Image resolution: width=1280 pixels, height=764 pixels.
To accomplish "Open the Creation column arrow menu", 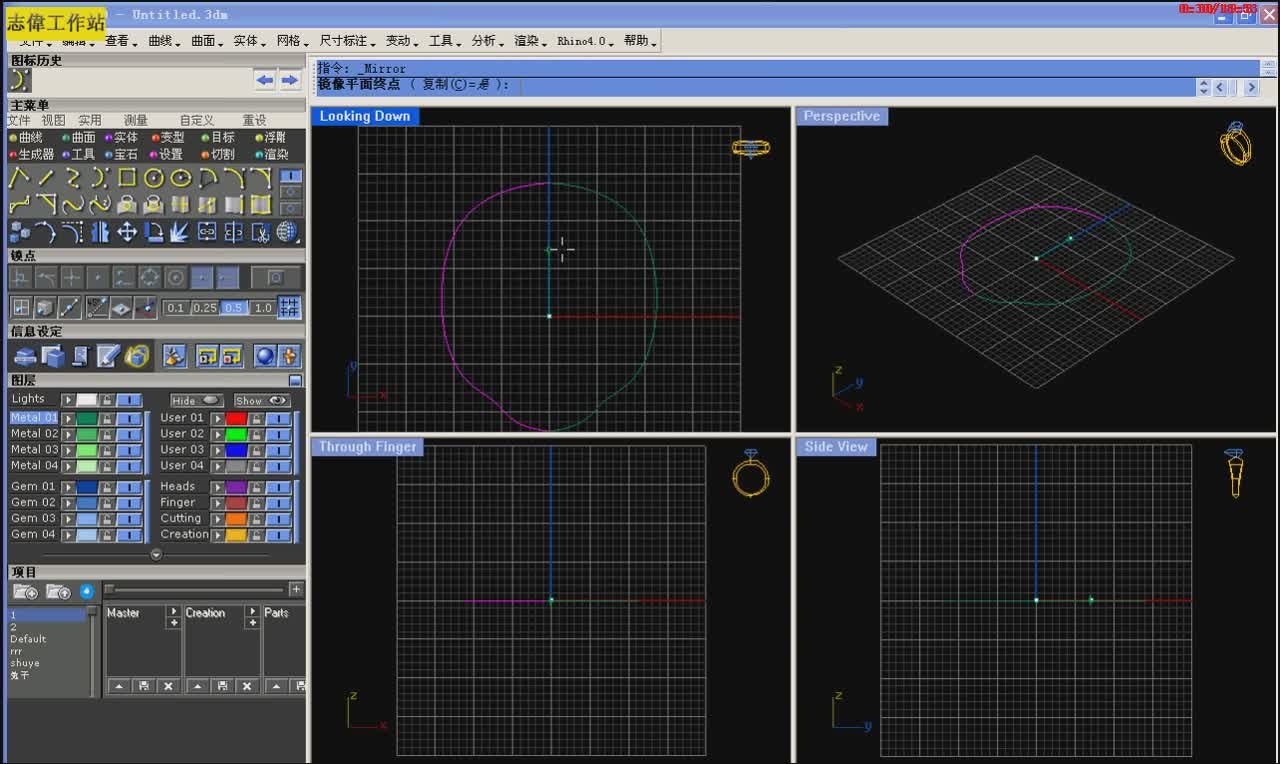I will point(251,611).
